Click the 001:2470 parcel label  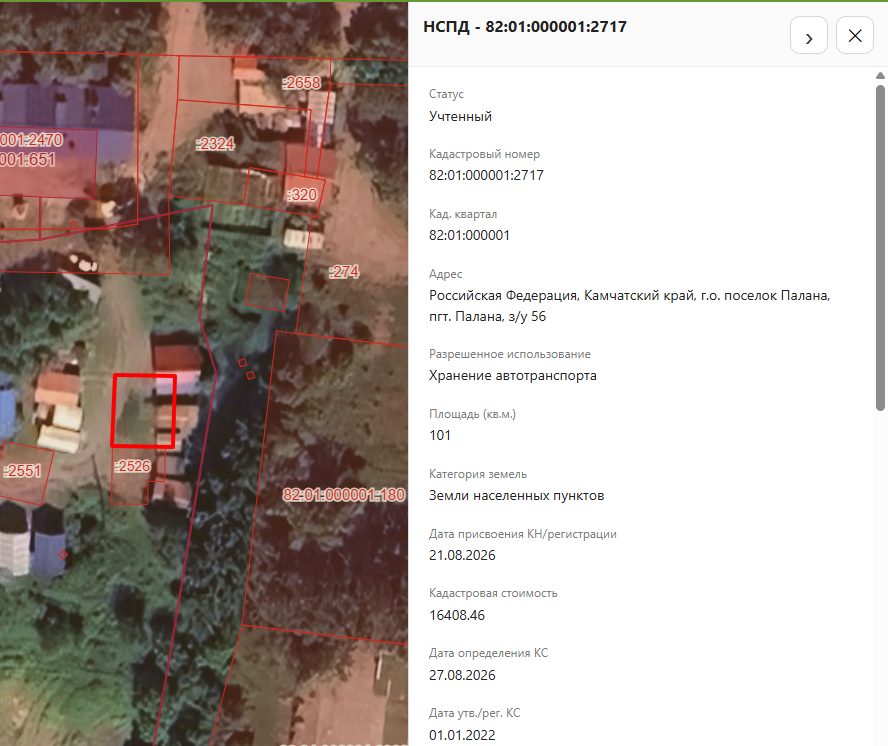coord(32,139)
